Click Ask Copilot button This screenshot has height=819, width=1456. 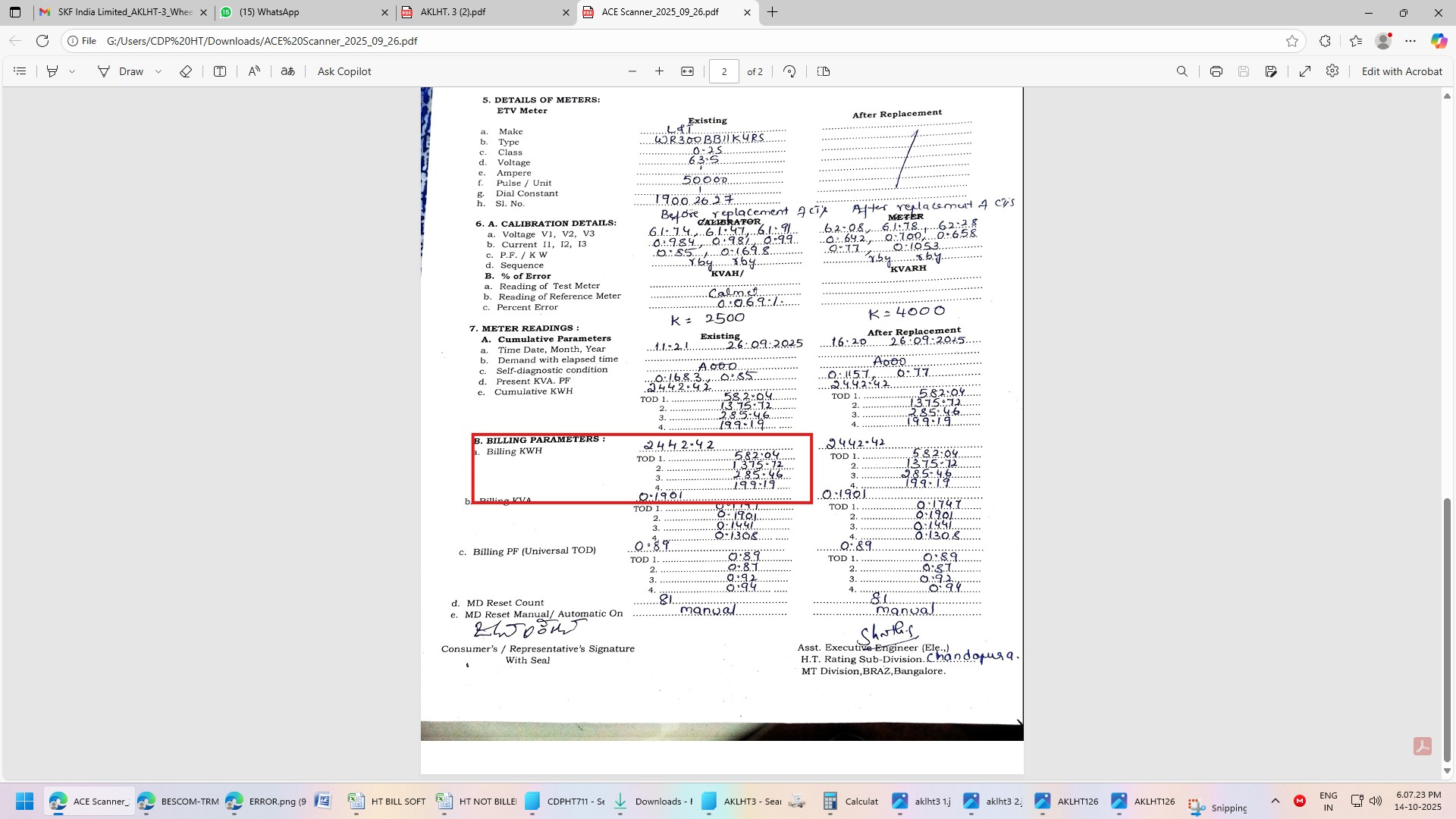tap(344, 71)
